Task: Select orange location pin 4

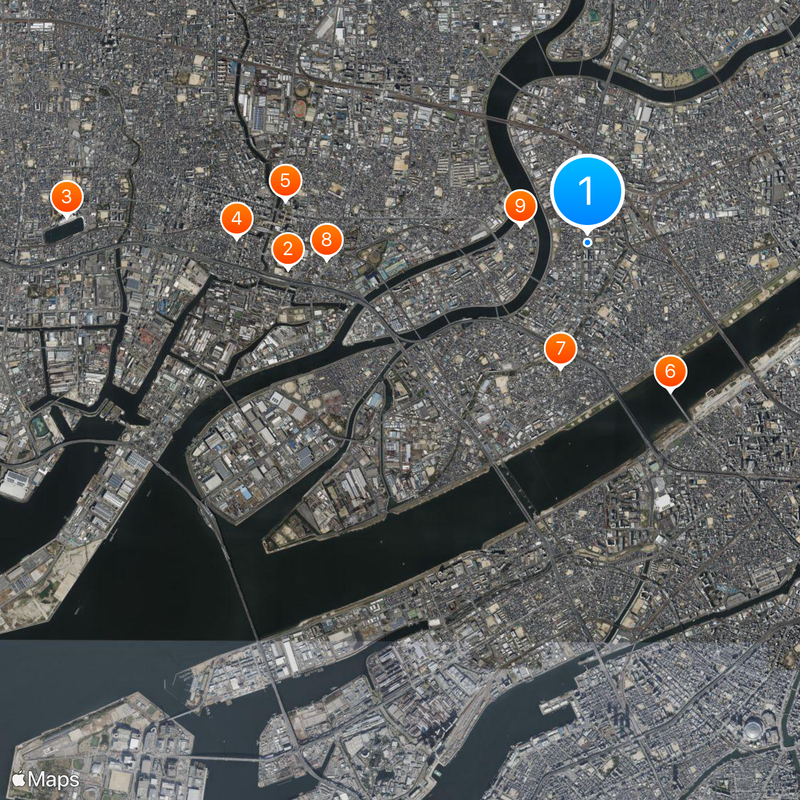Action: point(237,218)
